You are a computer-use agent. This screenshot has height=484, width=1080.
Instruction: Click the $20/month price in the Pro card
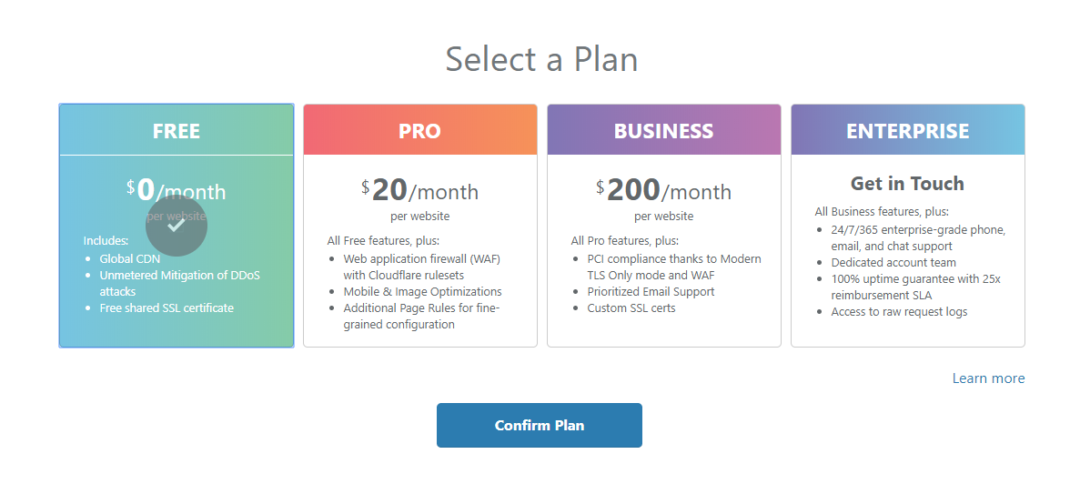click(419, 190)
